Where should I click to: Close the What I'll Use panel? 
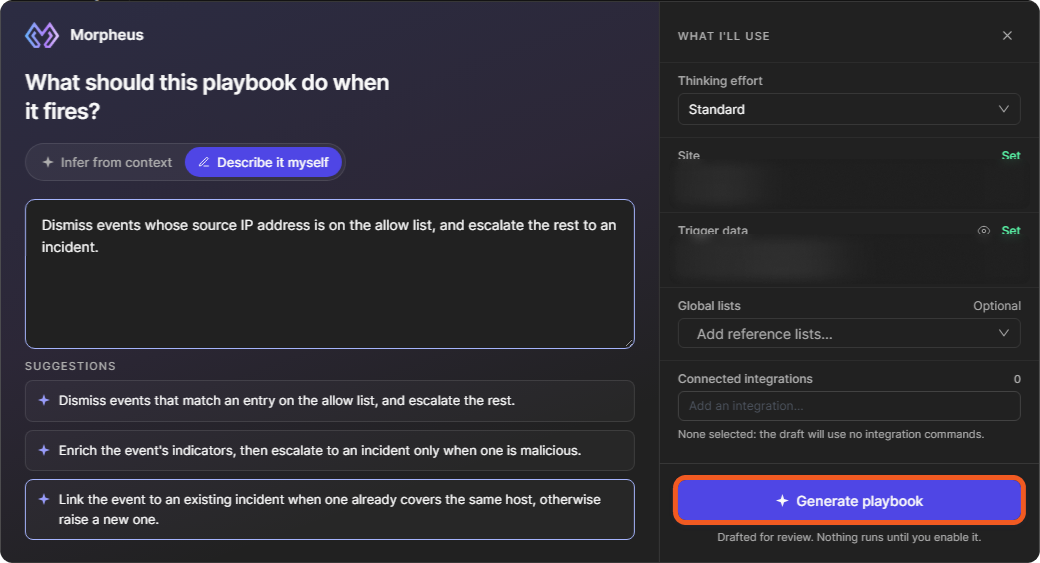[x=1007, y=36]
